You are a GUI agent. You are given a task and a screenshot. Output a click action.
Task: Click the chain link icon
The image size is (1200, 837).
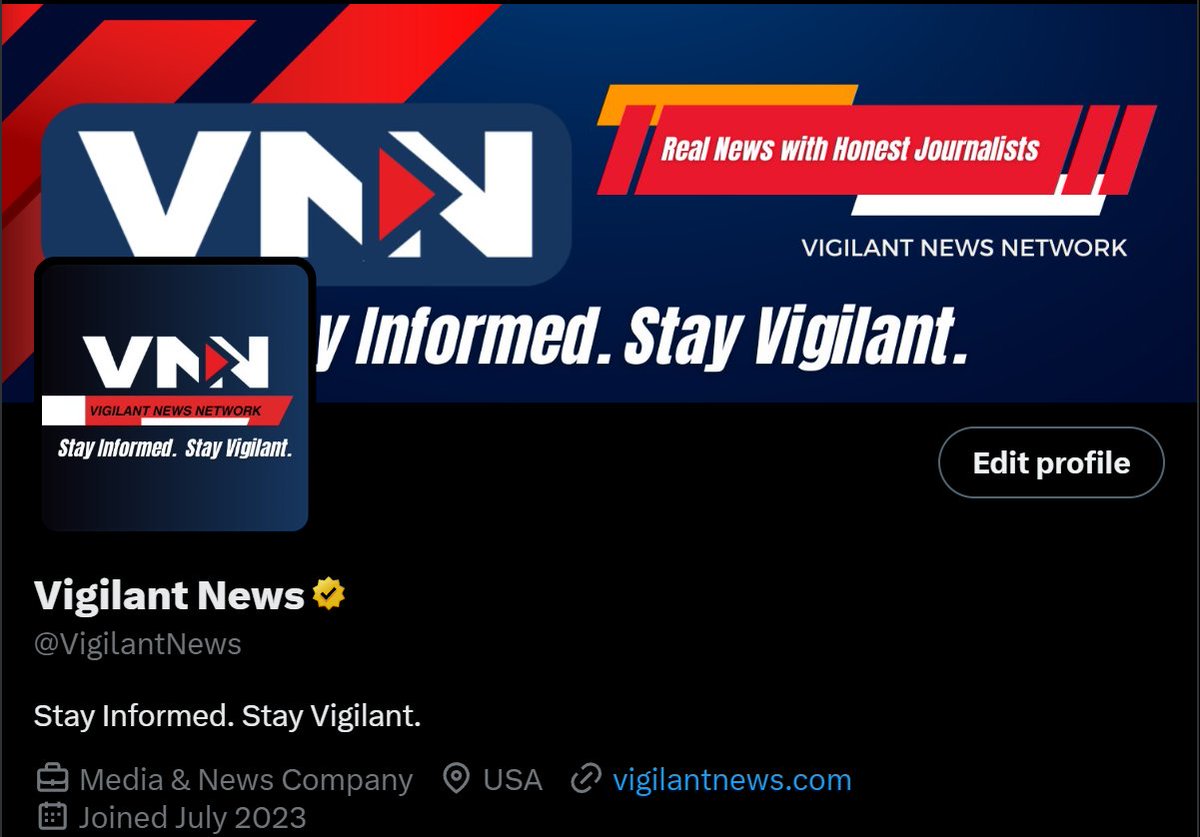pos(585,779)
